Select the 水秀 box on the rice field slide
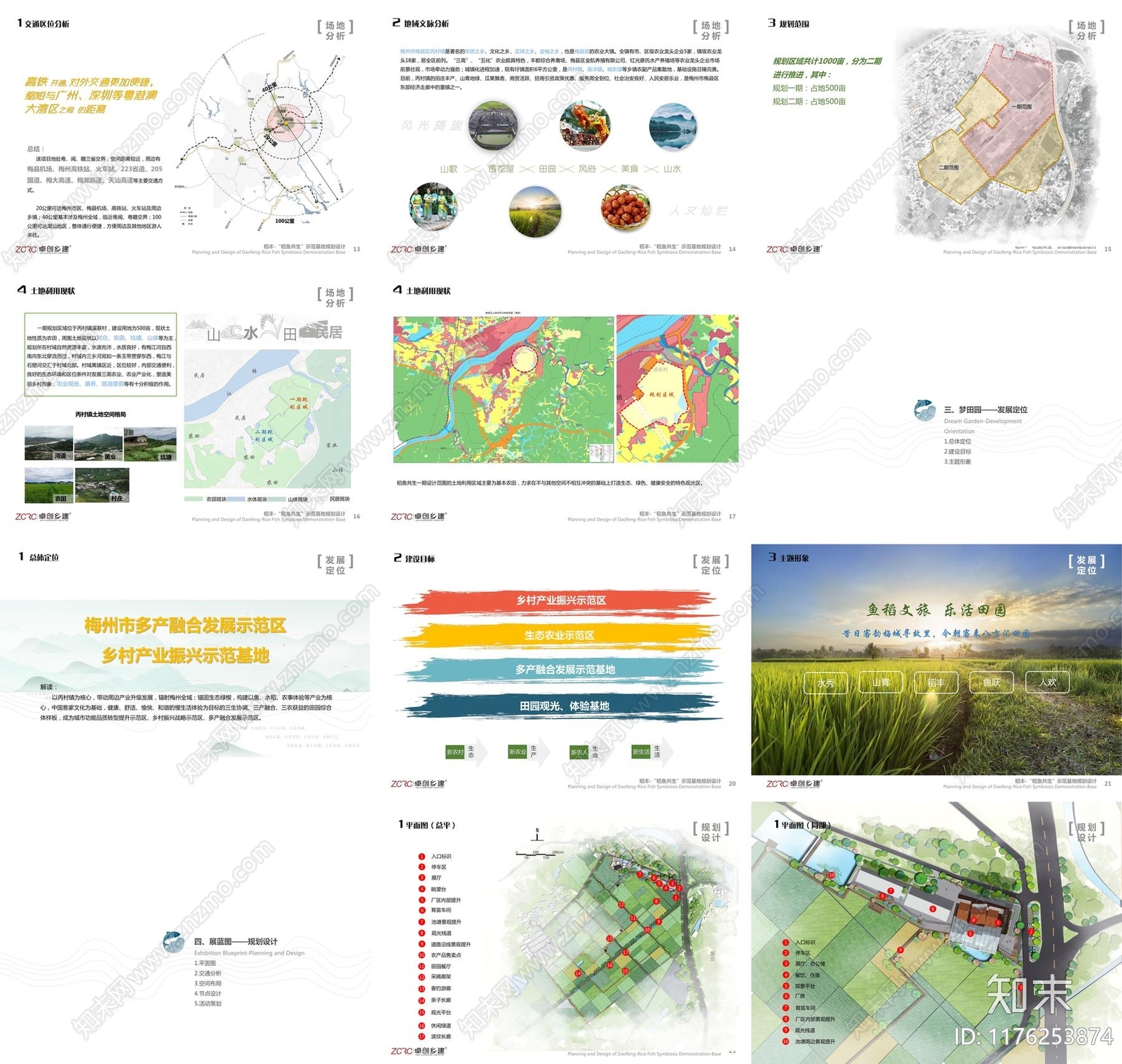The height and width of the screenshot is (1064, 1122). (x=825, y=682)
